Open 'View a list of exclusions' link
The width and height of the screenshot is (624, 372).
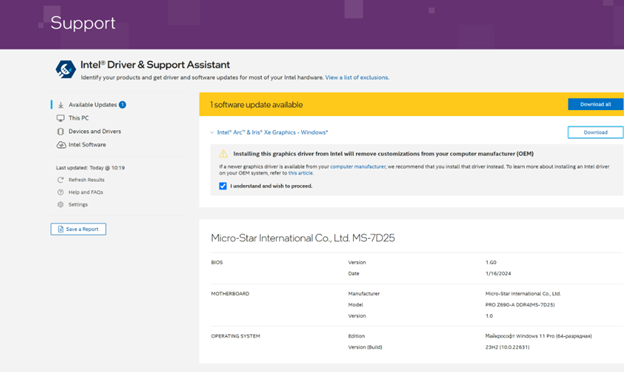(x=357, y=78)
